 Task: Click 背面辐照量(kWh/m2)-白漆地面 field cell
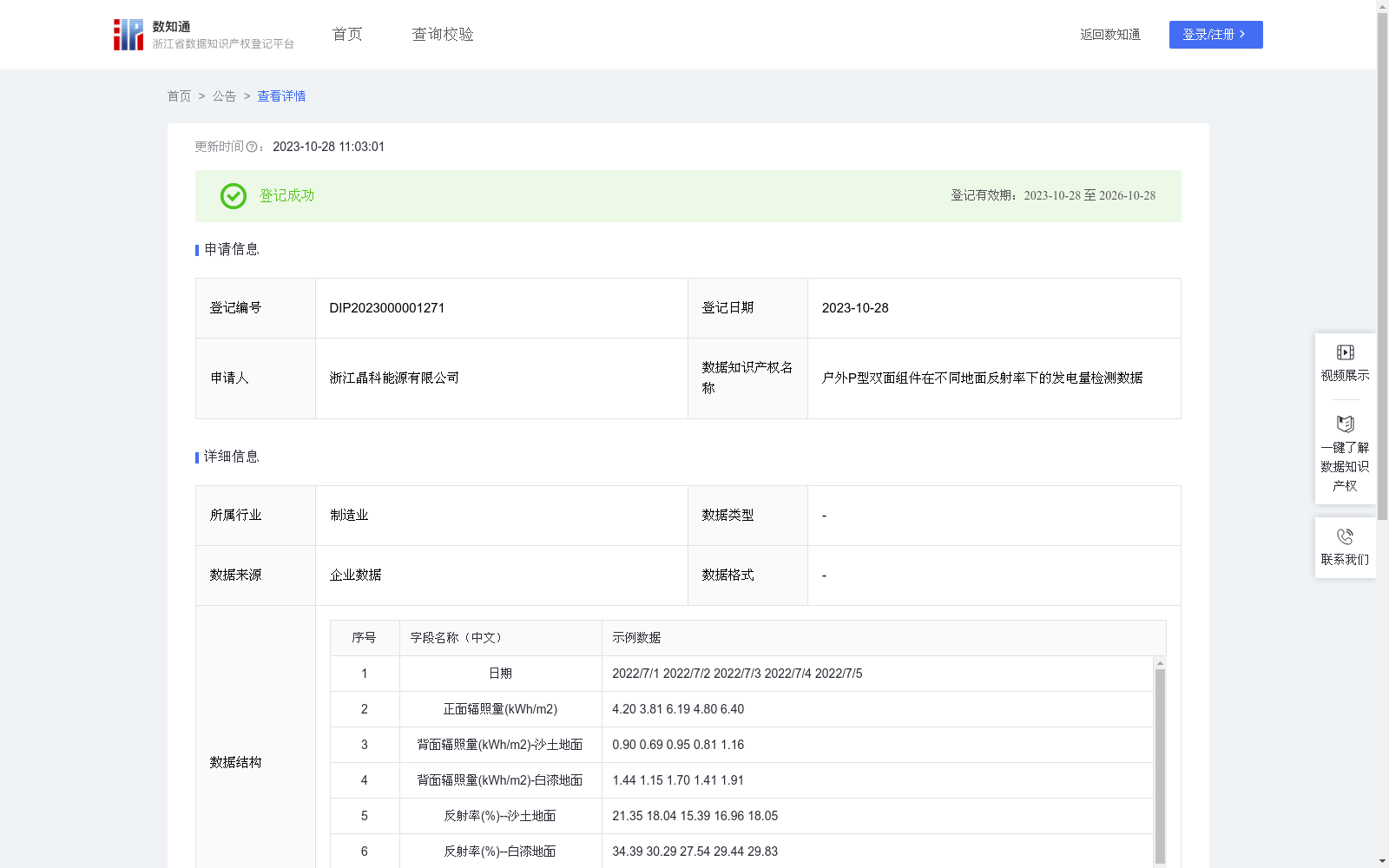pyautogui.click(x=500, y=780)
